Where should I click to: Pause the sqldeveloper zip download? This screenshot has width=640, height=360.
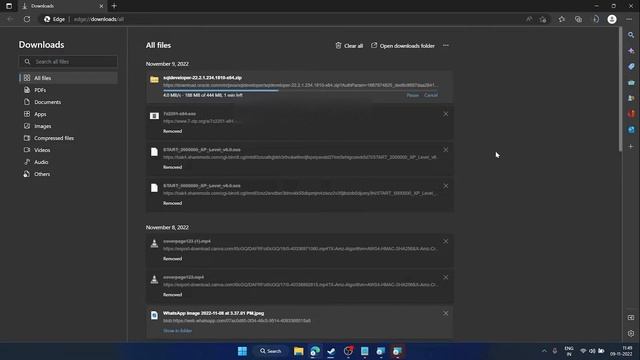412,95
